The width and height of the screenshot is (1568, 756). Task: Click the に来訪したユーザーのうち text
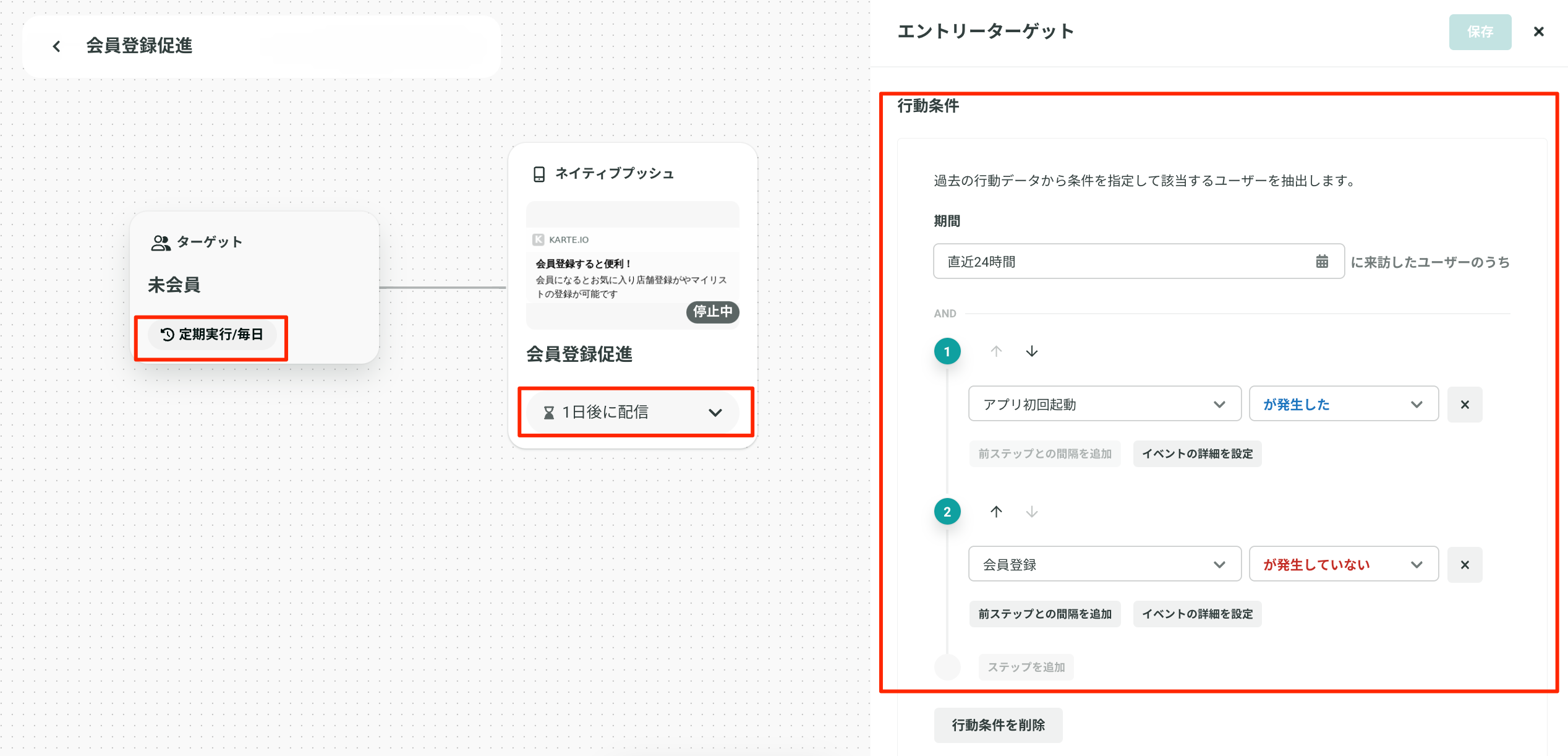(1430, 262)
